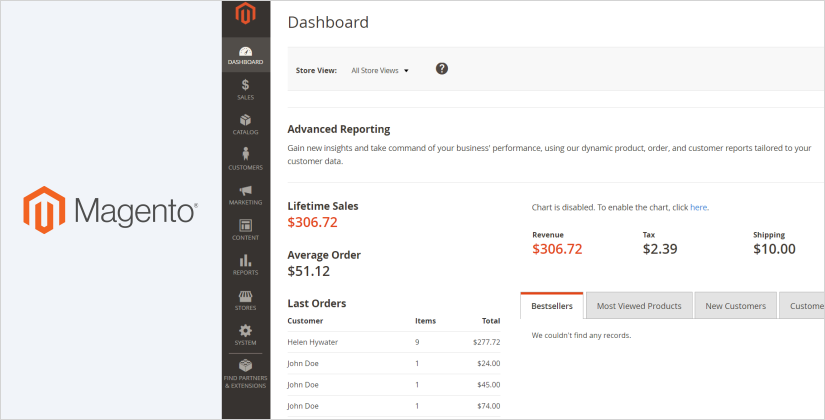Screen dimensions: 825x420
Task: Expand the All Store Views dropdown
Action: pyautogui.click(x=380, y=71)
